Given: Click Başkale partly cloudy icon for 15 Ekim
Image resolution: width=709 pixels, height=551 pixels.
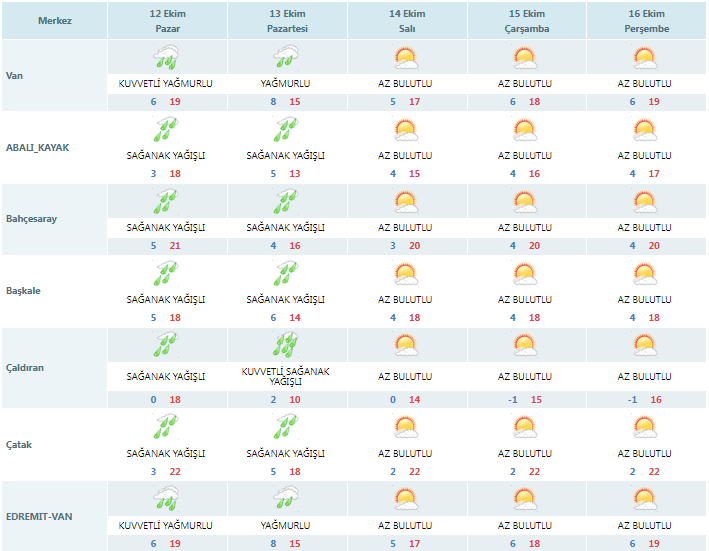Looking at the screenshot, I should point(525,274).
